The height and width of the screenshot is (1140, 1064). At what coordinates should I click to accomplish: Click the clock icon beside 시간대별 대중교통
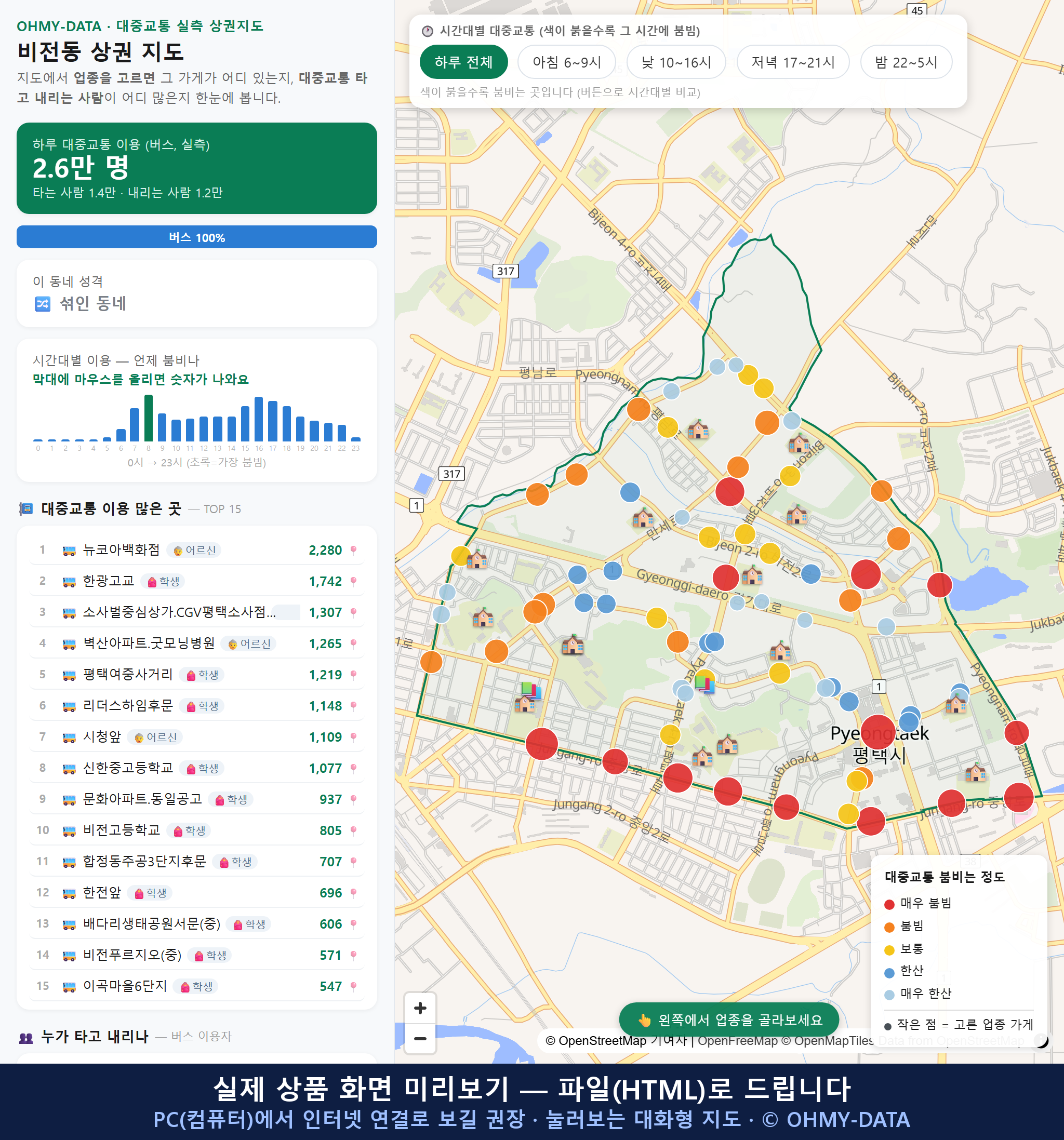click(x=428, y=31)
